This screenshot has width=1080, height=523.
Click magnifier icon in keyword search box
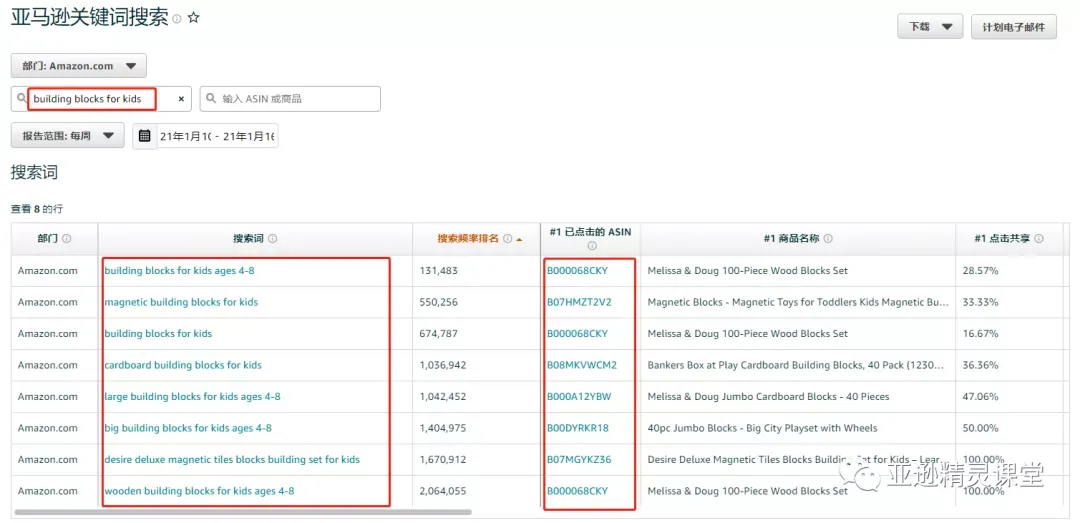22,99
